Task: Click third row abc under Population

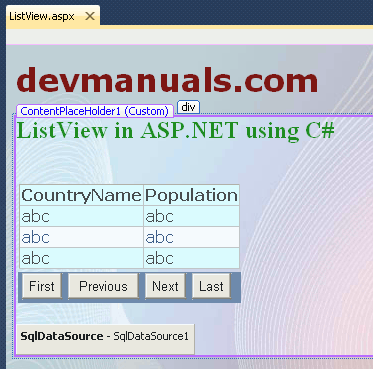Action: (x=191, y=258)
